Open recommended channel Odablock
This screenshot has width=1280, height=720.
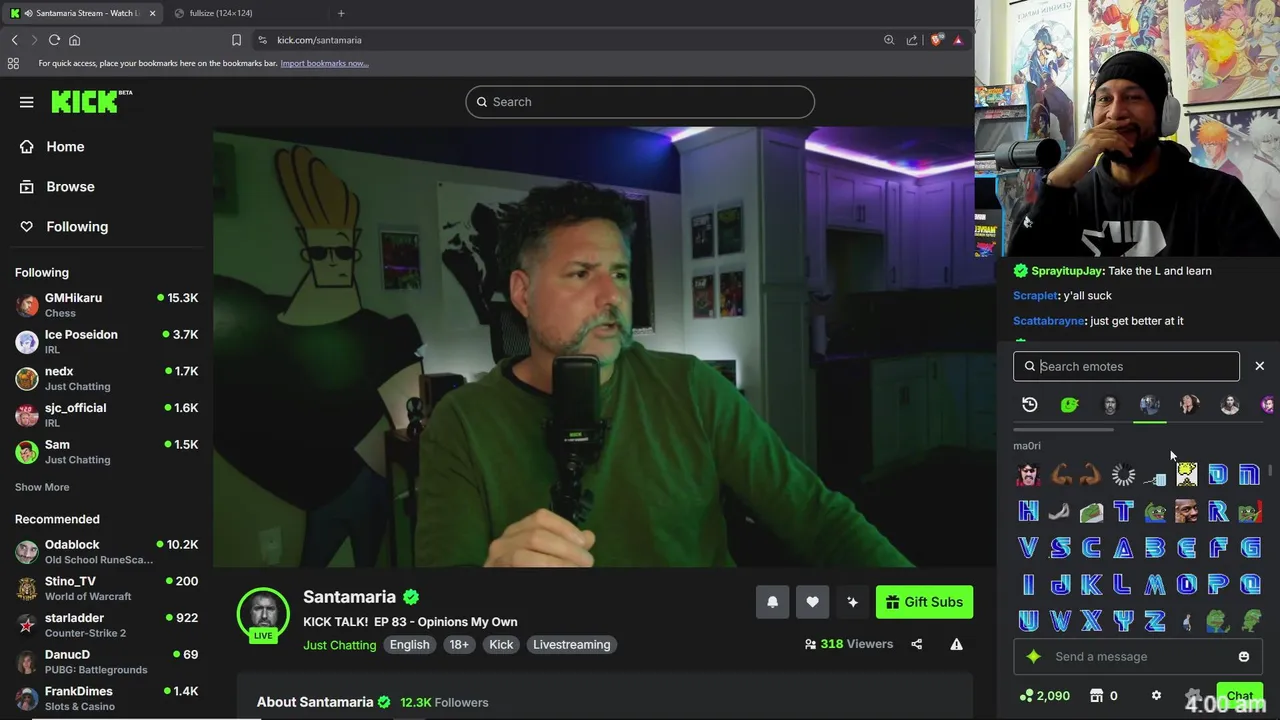pos(106,552)
